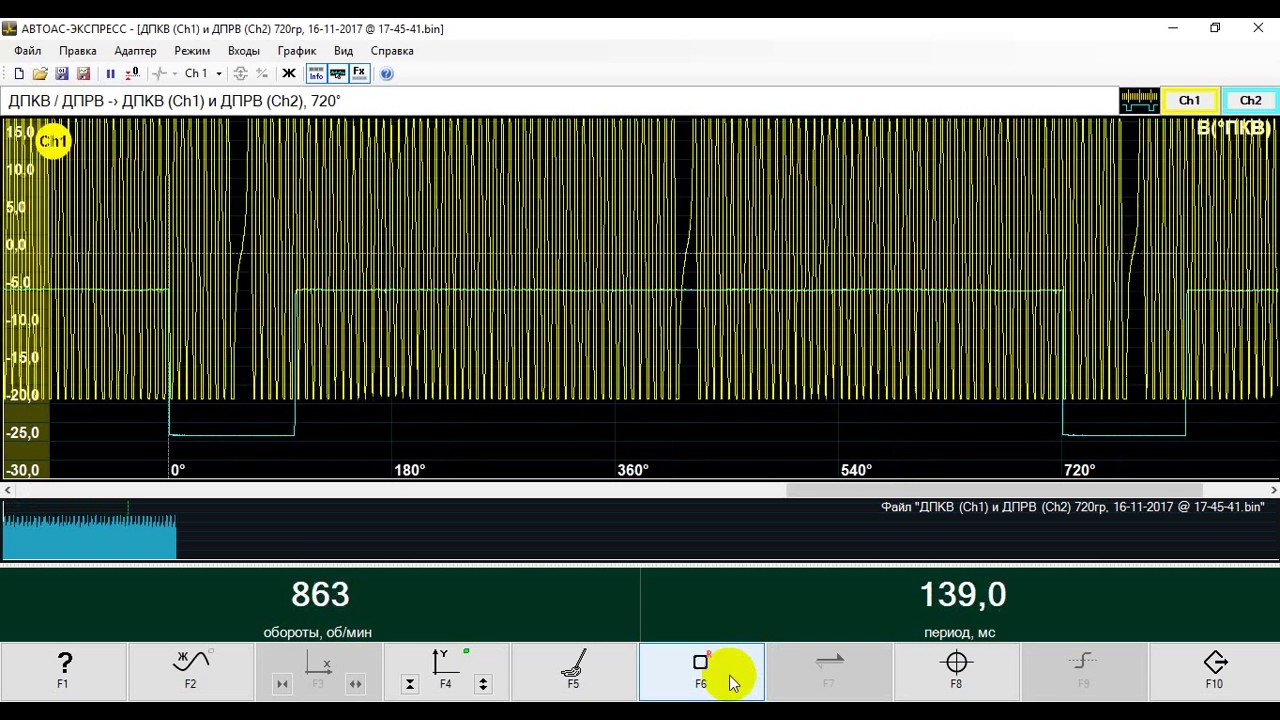This screenshot has height=720, width=1280.
Task: Open the Входы menu
Action: tap(244, 51)
